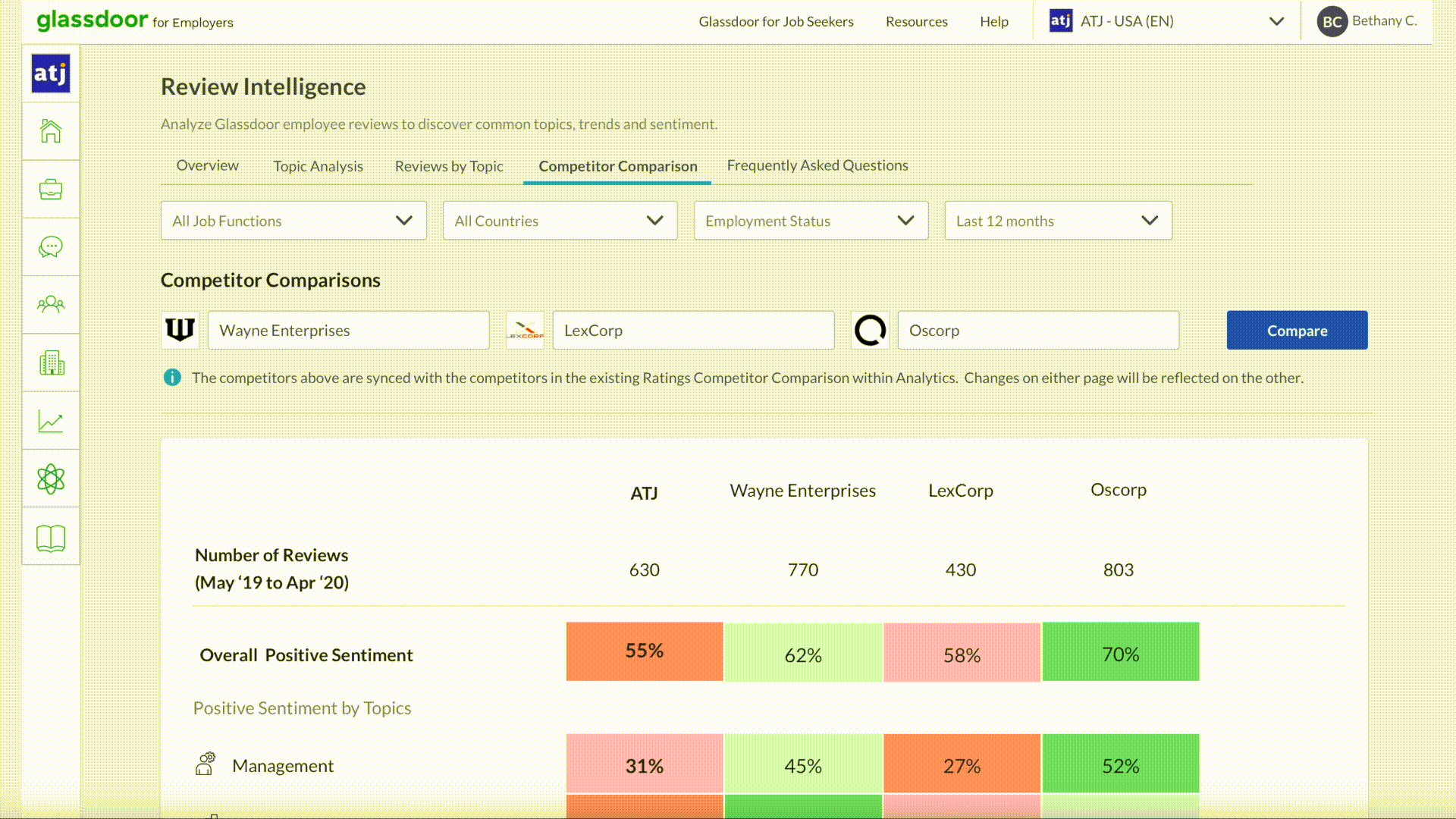Switch to the Reviews by Topic tab

point(449,166)
